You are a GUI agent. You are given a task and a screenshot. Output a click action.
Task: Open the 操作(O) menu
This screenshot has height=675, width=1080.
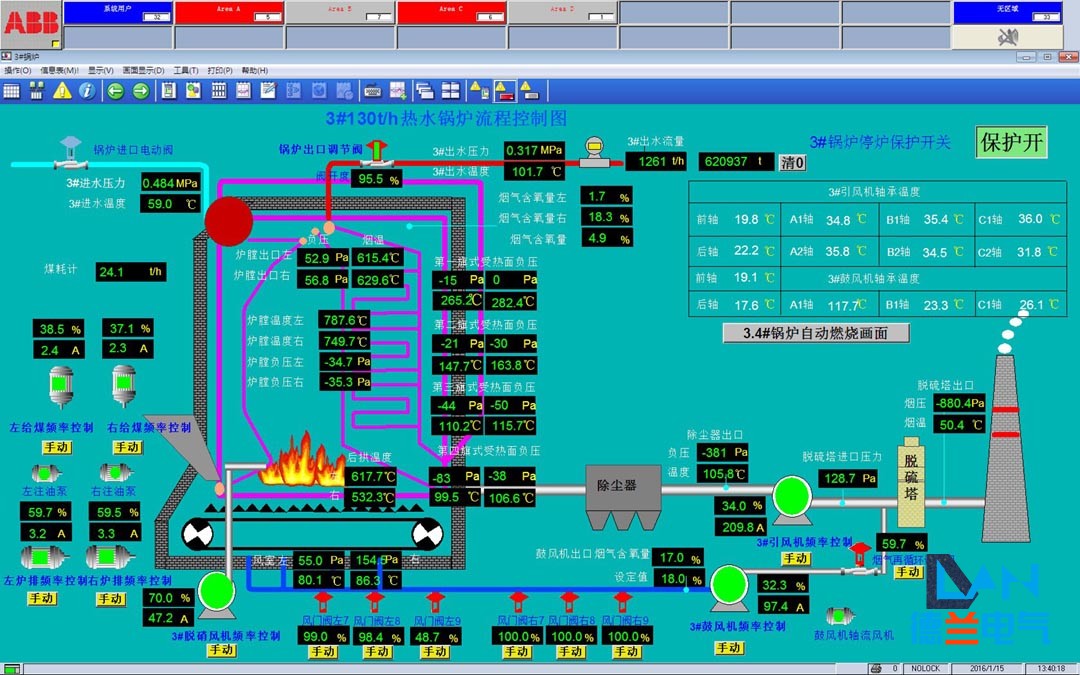(x=17, y=70)
